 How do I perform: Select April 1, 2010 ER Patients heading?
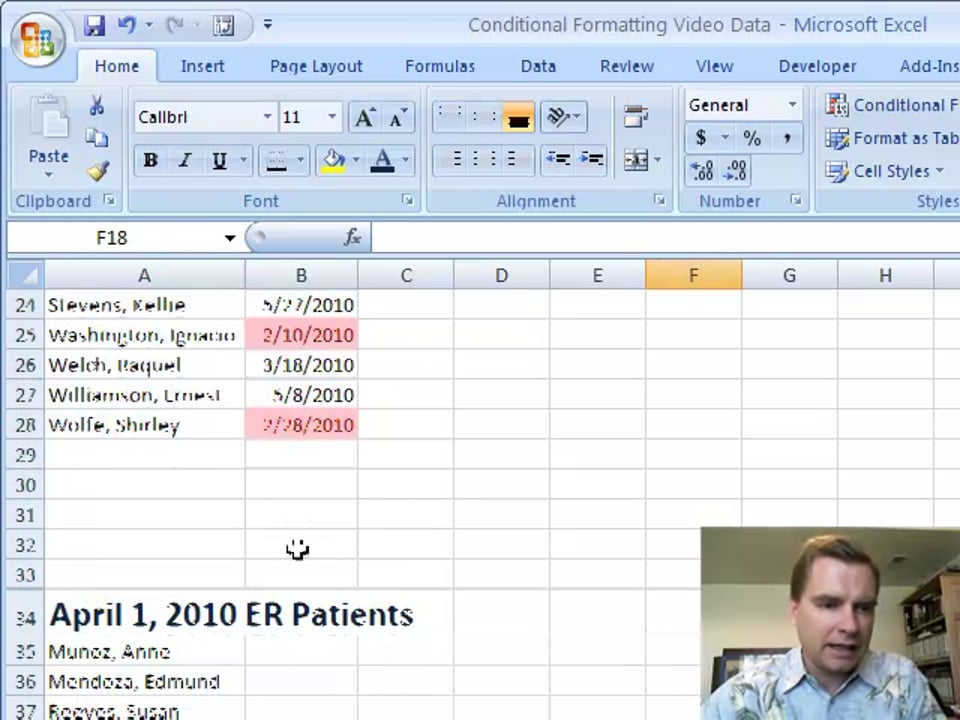[x=231, y=614]
